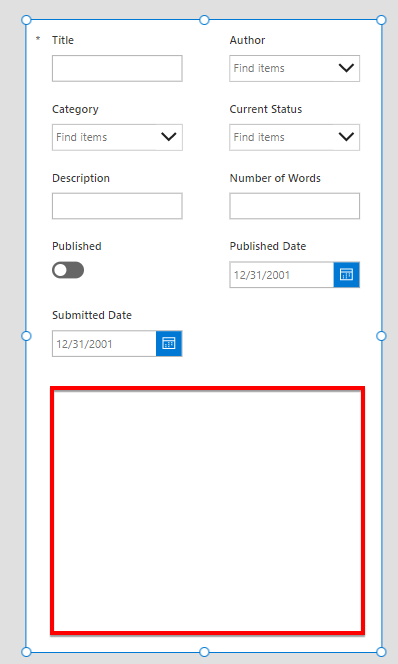Open the Submitted Date calendar picker
The height and width of the screenshot is (664, 398).
(x=169, y=343)
